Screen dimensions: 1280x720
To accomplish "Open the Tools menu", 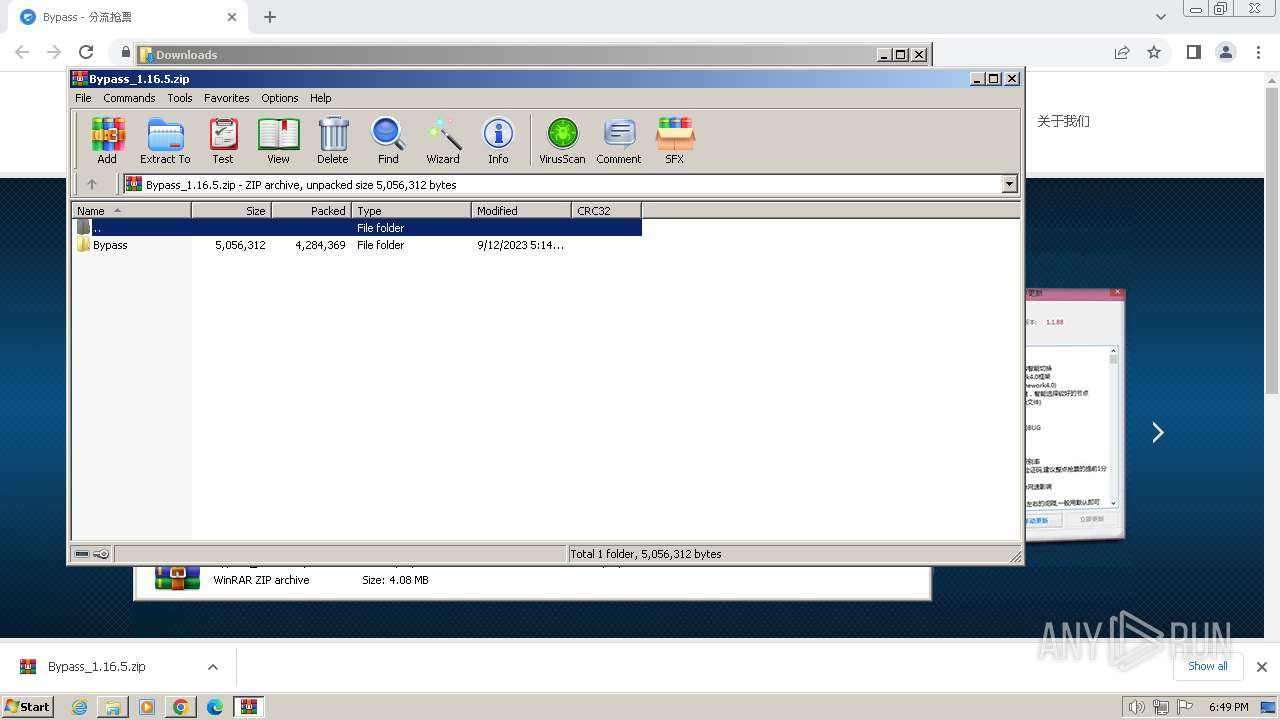I will [x=180, y=98].
